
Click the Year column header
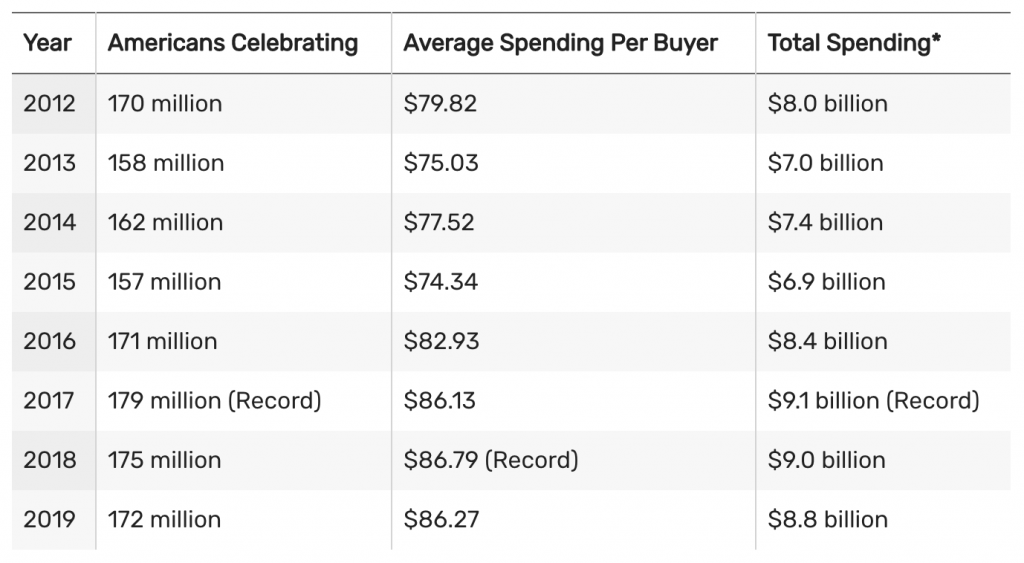pyautogui.click(x=48, y=43)
